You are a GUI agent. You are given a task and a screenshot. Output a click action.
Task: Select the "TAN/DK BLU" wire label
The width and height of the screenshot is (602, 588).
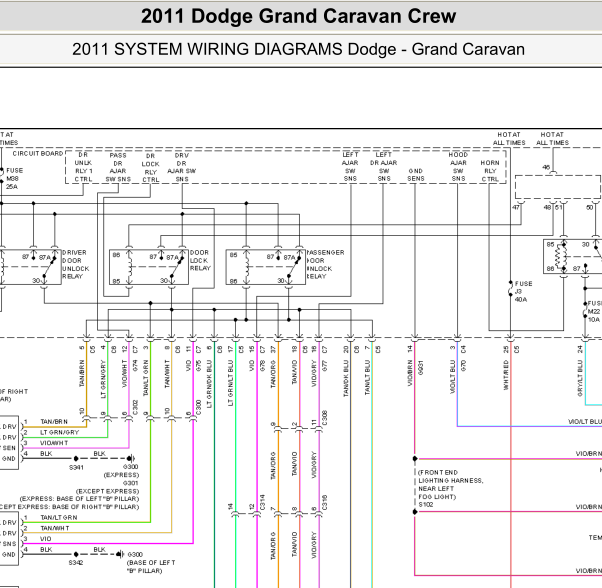click(346, 378)
